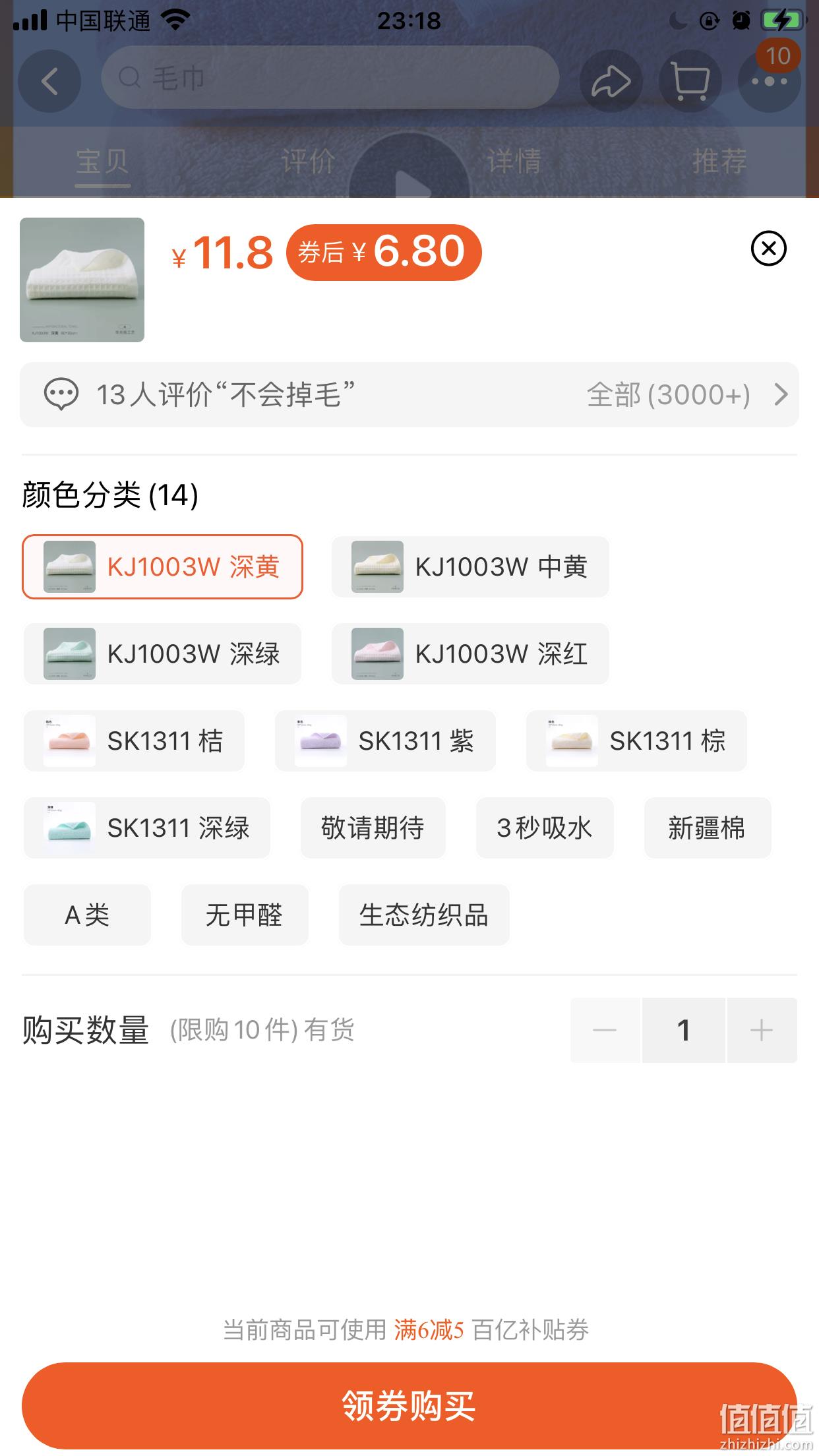Select KJ1003W 深绿 color option
The image size is (819, 1456).
click(x=162, y=654)
